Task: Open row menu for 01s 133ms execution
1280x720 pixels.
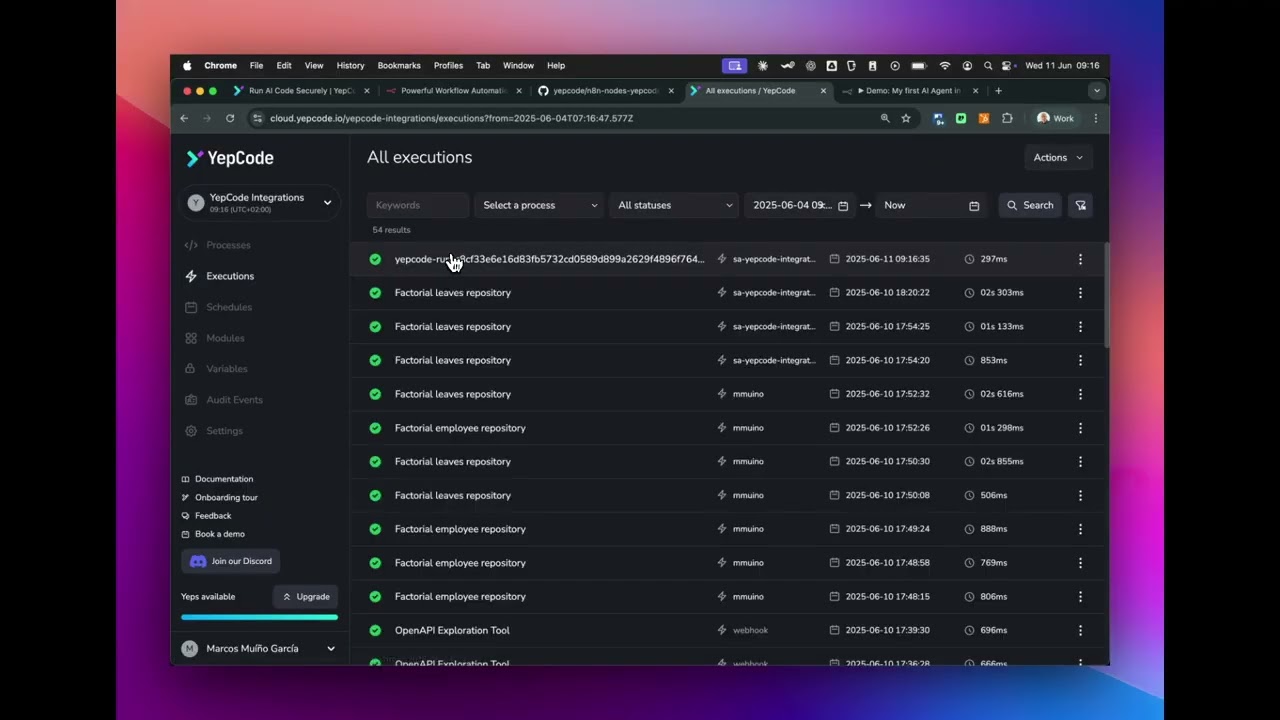Action: coord(1080,327)
